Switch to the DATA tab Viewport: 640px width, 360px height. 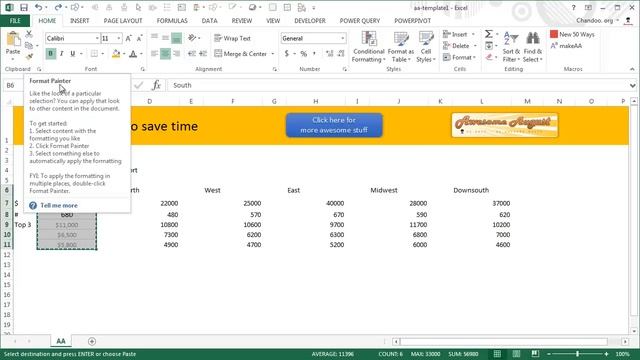click(209, 20)
